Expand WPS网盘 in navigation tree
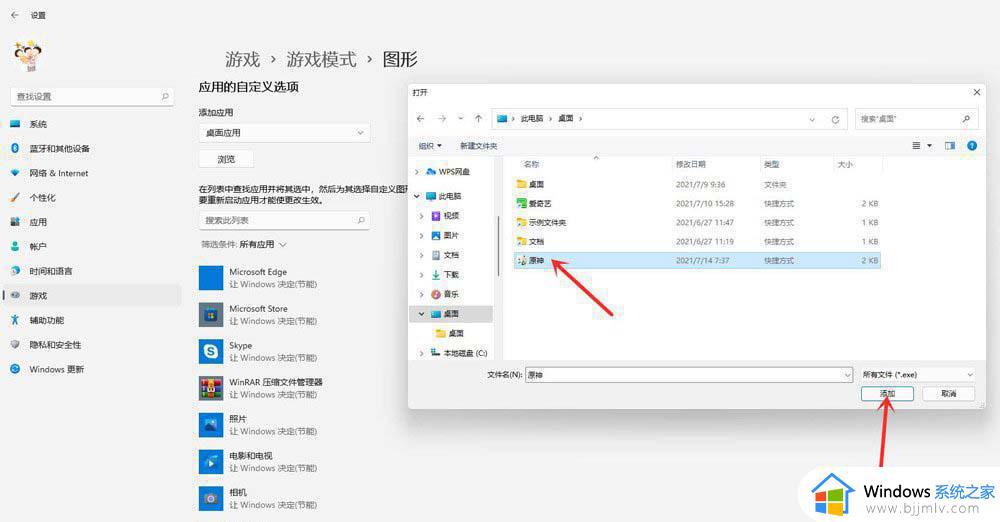This screenshot has width=1000, height=522. click(x=417, y=172)
